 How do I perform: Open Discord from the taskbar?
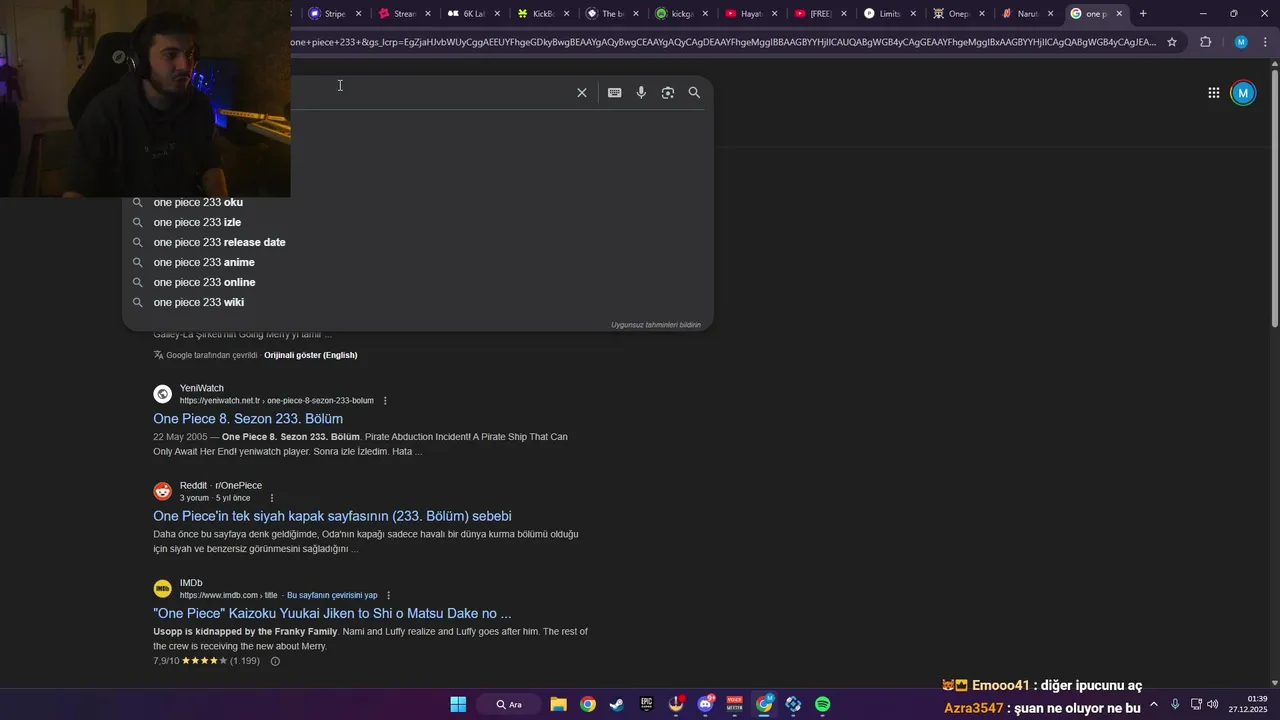(x=706, y=704)
